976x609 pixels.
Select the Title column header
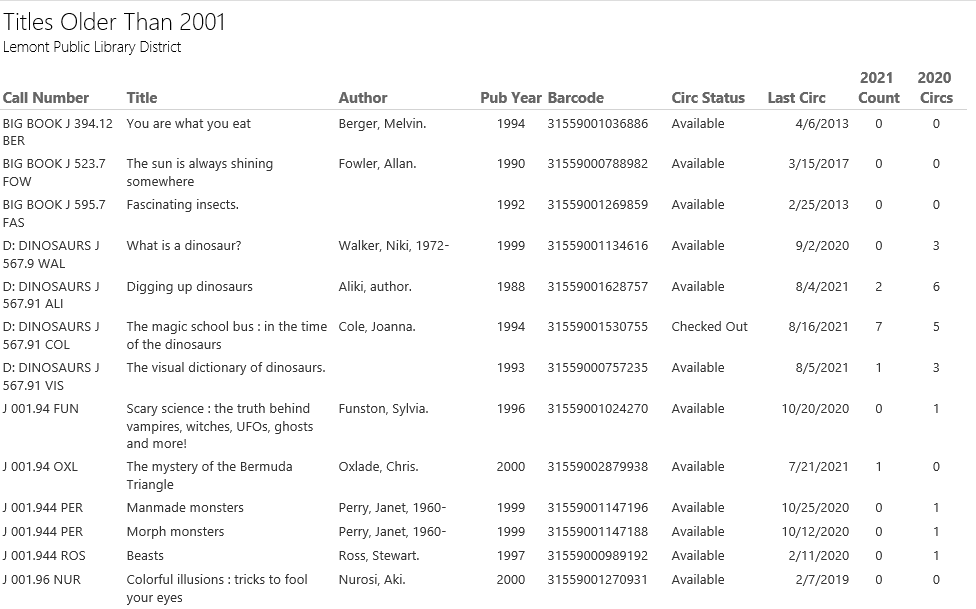point(142,98)
